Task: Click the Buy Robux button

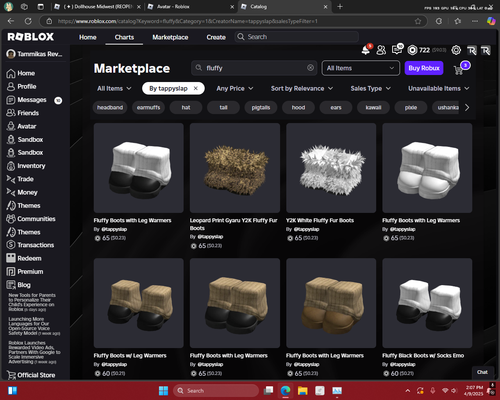Action: click(424, 68)
